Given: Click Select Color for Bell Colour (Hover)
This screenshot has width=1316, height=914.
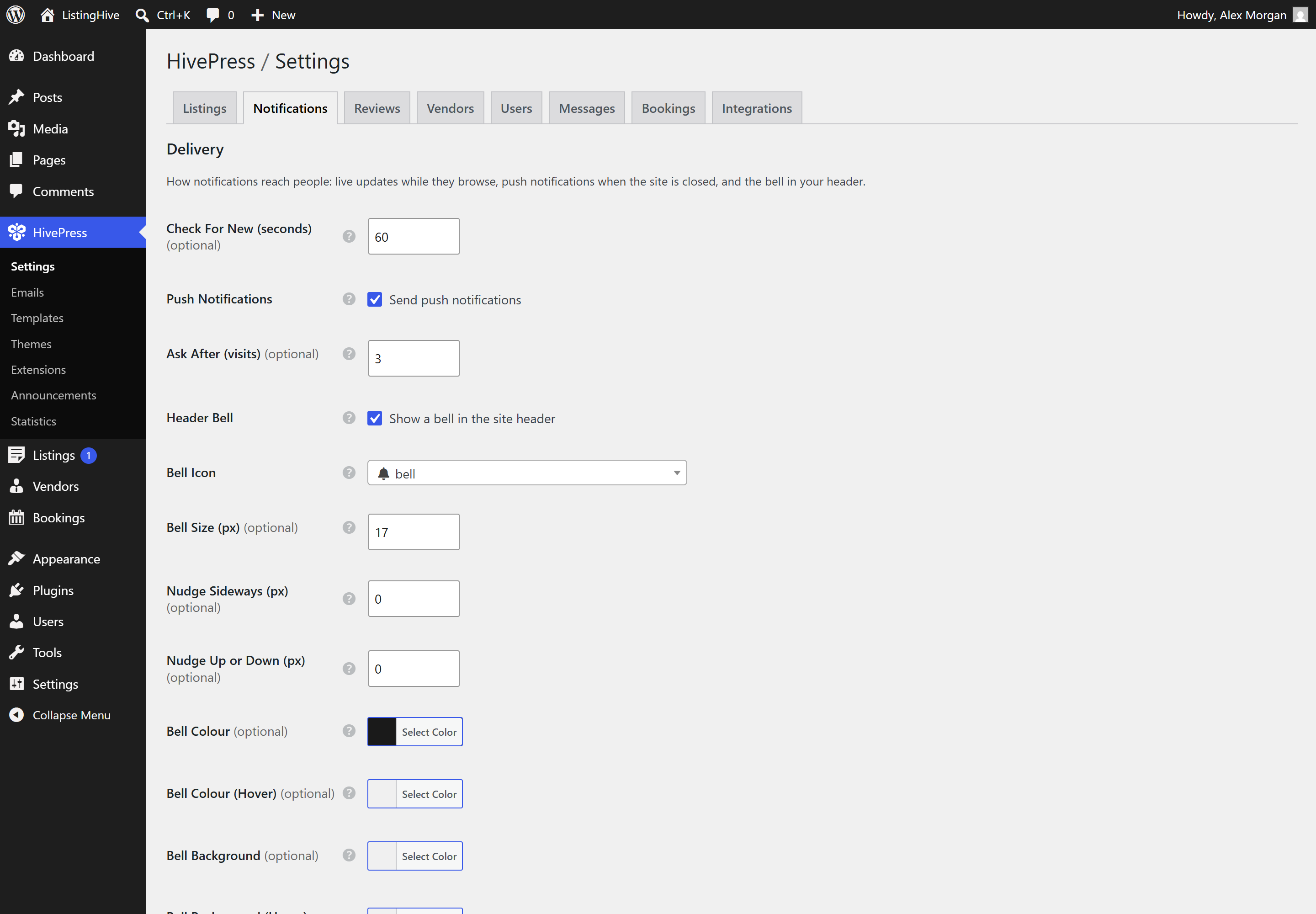Looking at the screenshot, I should point(429,794).
